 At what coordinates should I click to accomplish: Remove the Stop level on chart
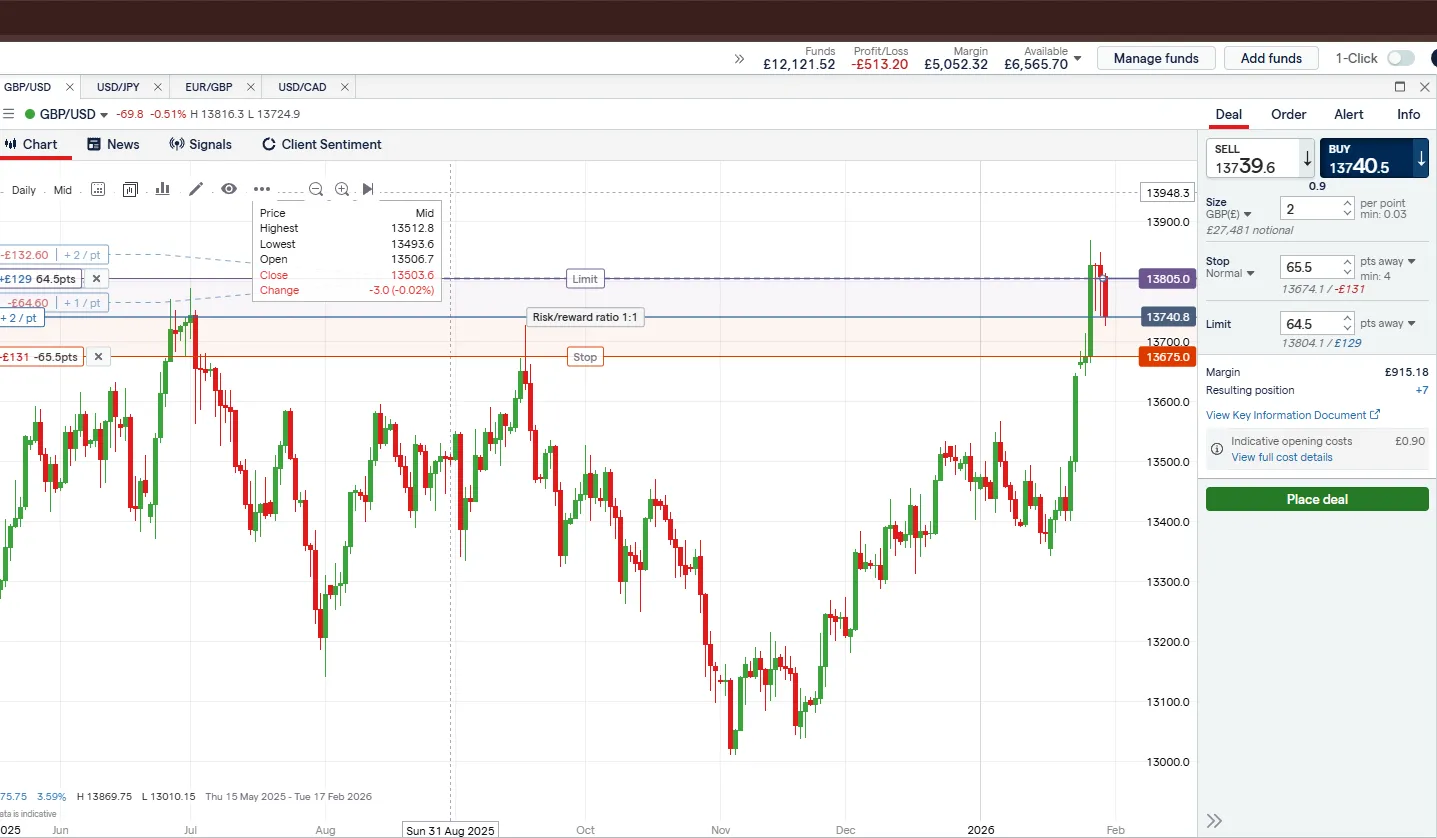coord(98,357)
